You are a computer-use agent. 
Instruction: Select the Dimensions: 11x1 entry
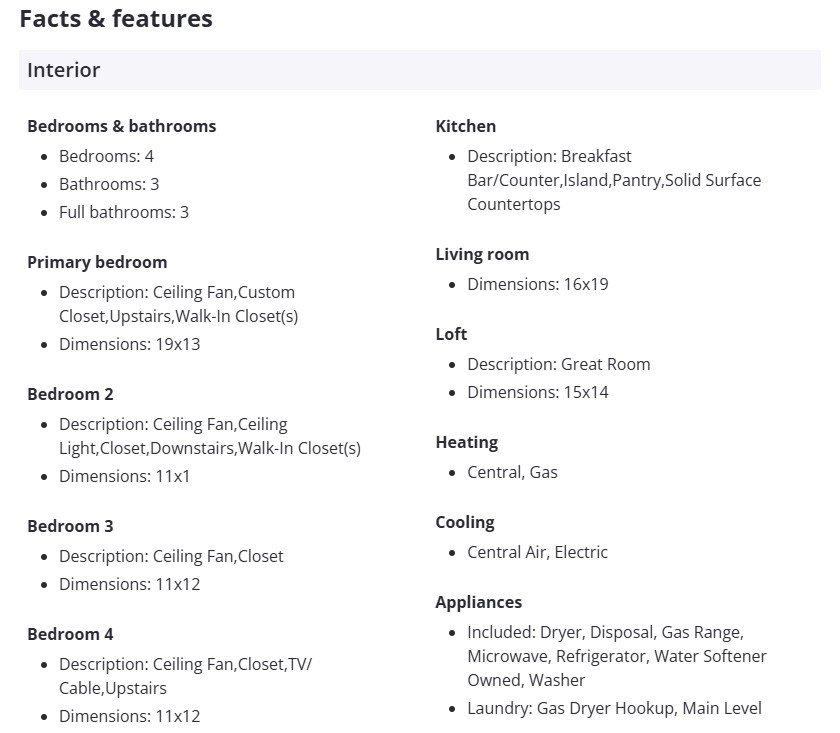tap(124, 476)
